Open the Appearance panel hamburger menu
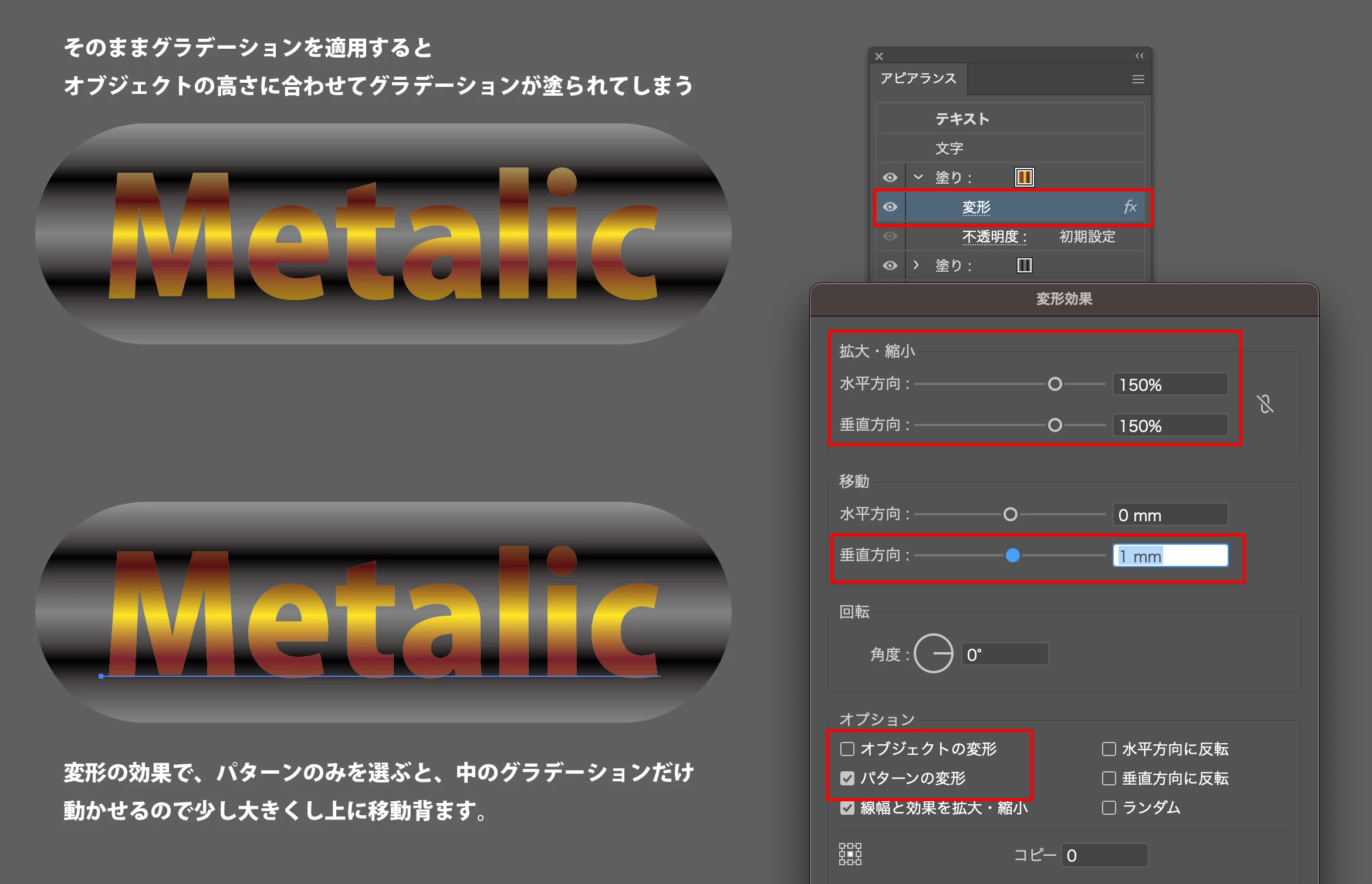Image resolution: width=1372 pixels, height=884 pixels. click(1138, 79)
